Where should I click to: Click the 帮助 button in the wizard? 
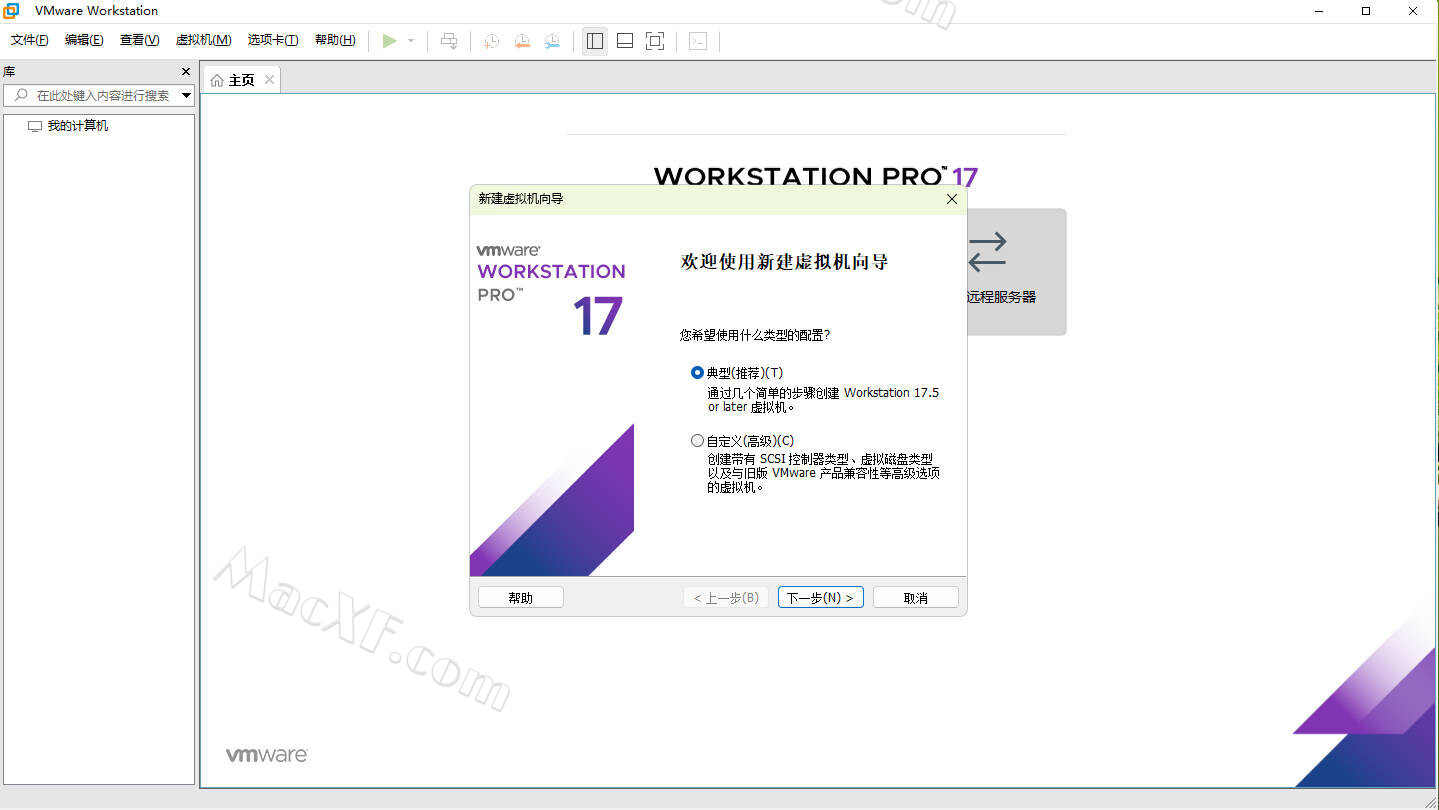(x=521, y=597)
